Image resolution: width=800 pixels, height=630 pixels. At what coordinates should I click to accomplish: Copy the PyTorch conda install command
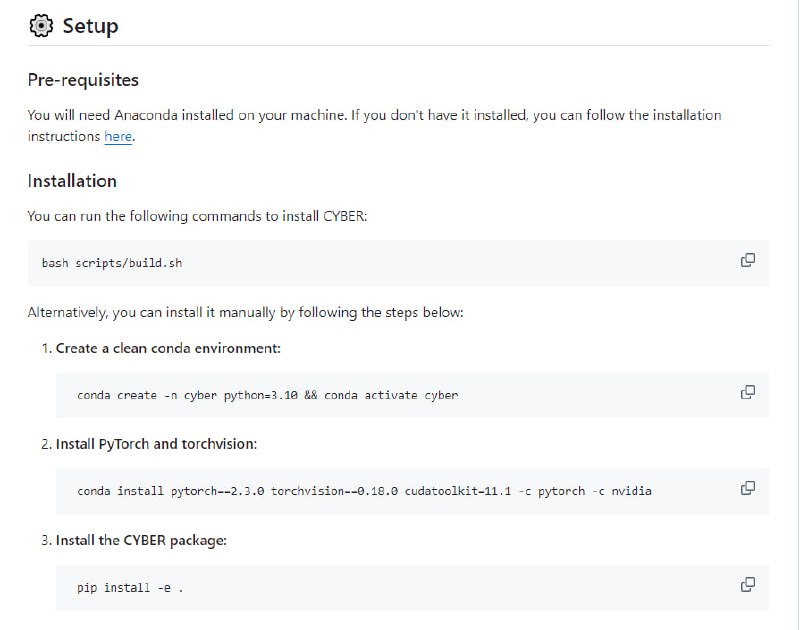click(x=747, y=488)
